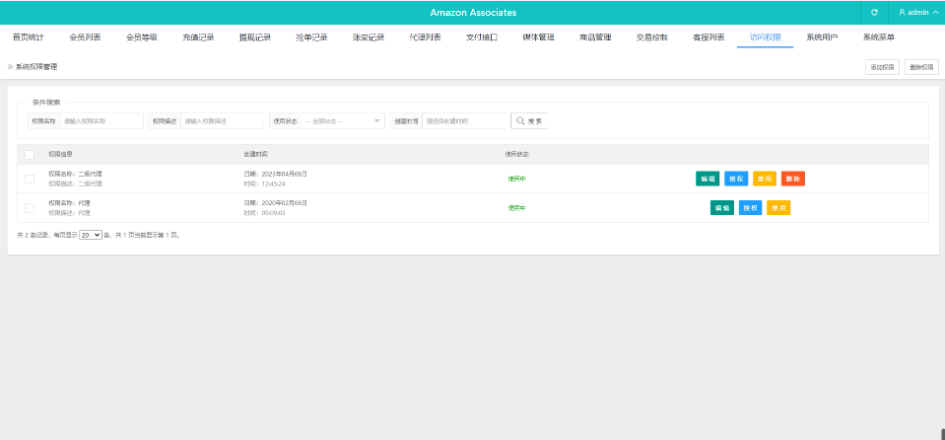This screenshot has width=945, height=440.
Task: Open the 提现记录 tab
Action: [255, 37]
